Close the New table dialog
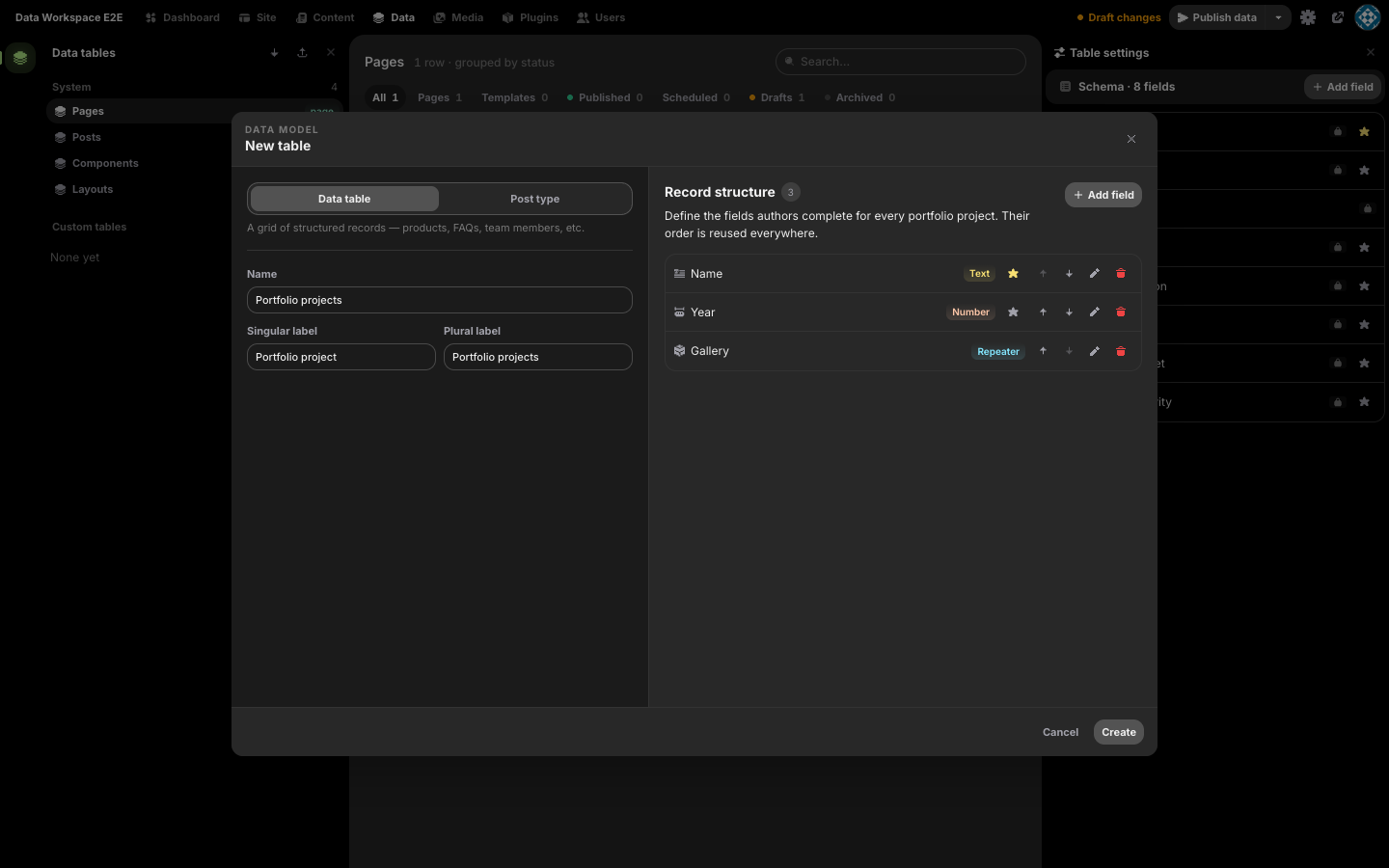The image size is (1389, 868). pos(1131,139)
